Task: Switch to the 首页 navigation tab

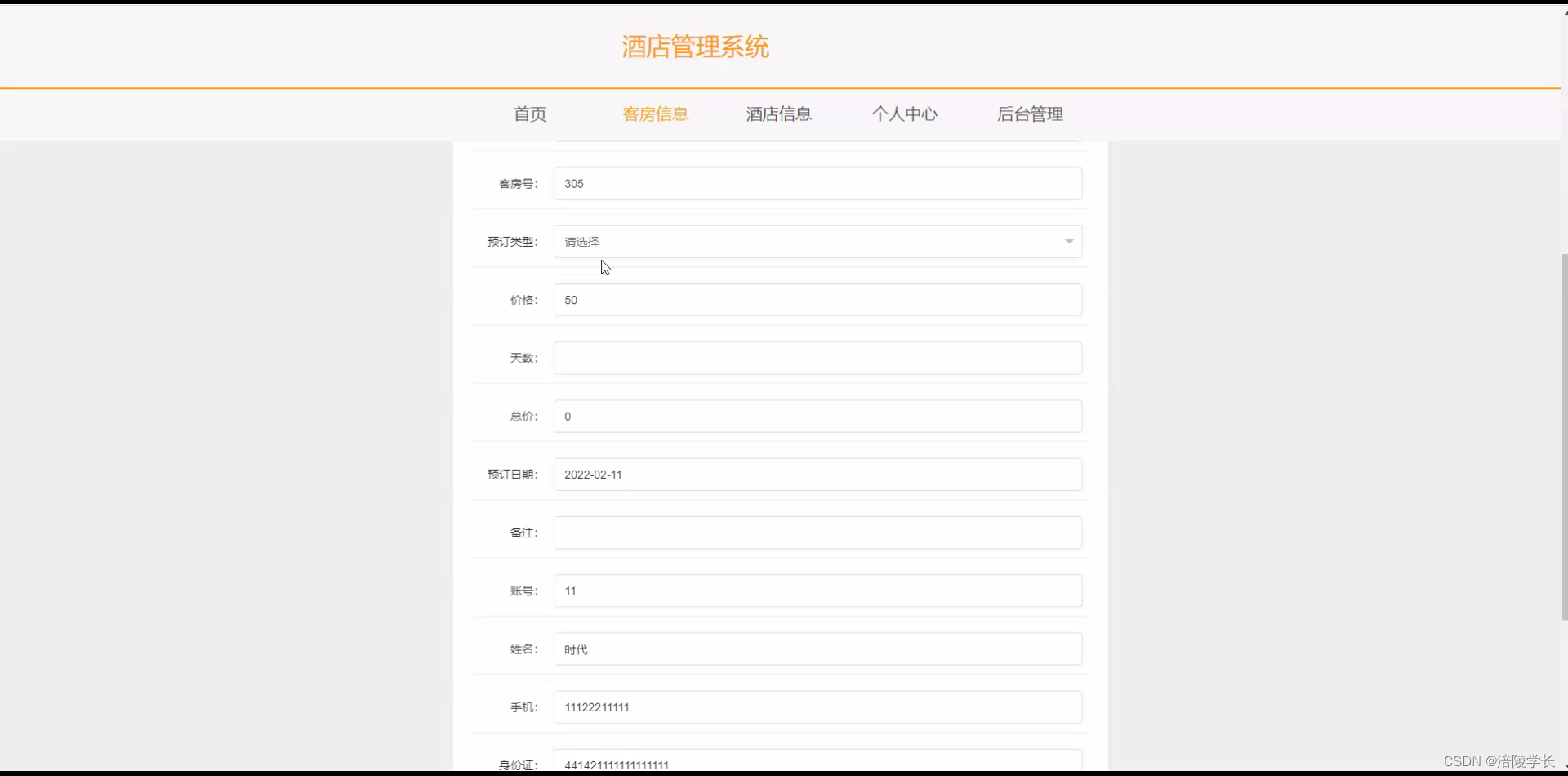Action: point(529,114)
